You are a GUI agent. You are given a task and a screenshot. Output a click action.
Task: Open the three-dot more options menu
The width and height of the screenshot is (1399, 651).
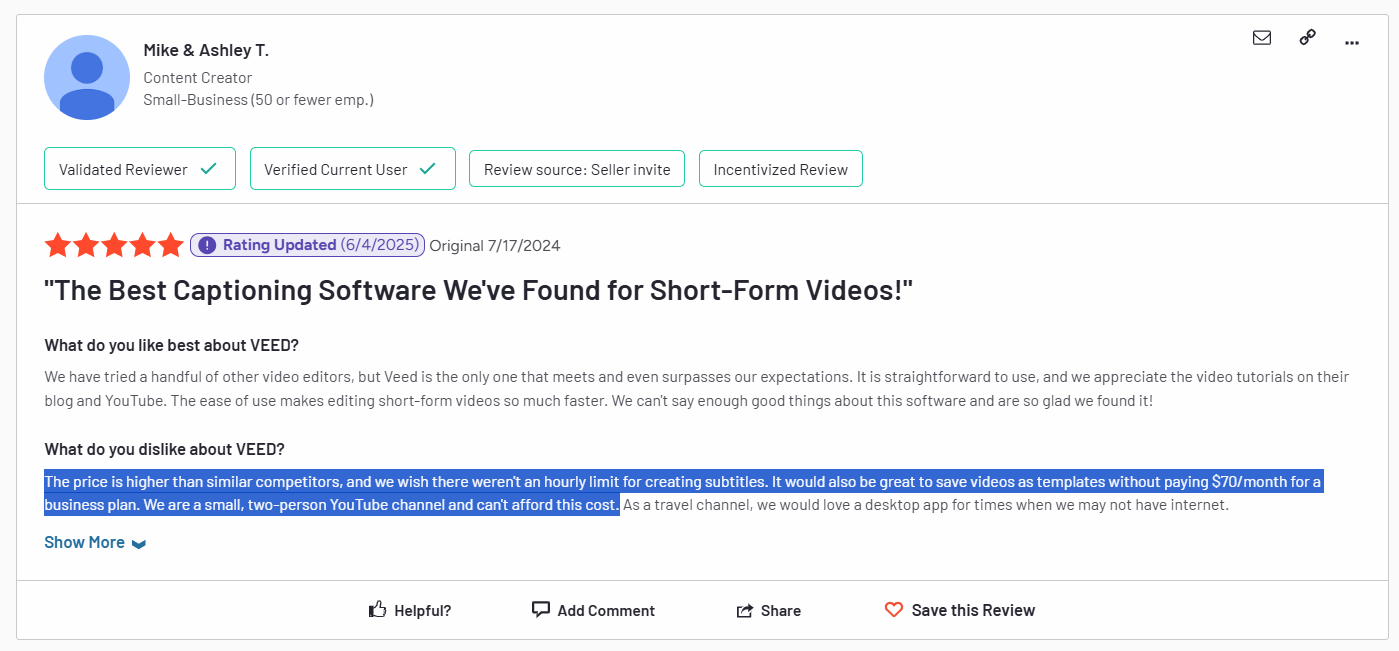pos(1352,42)
